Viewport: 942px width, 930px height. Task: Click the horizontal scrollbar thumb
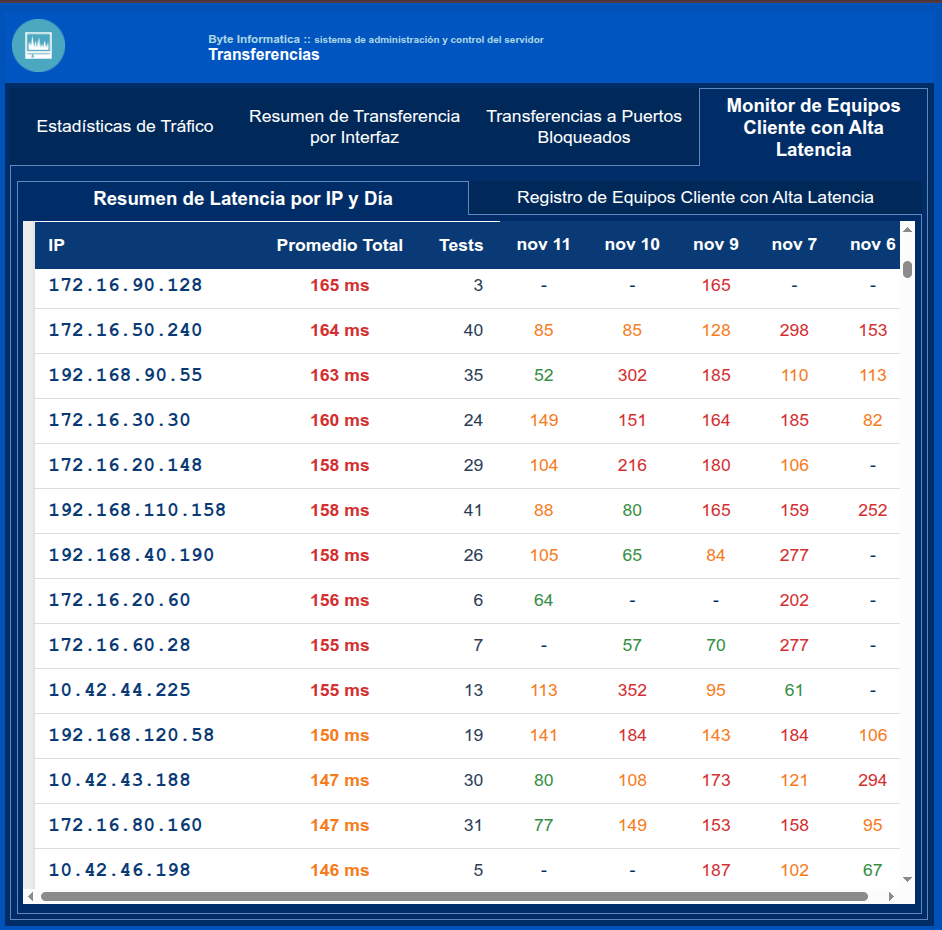[450, 896]
